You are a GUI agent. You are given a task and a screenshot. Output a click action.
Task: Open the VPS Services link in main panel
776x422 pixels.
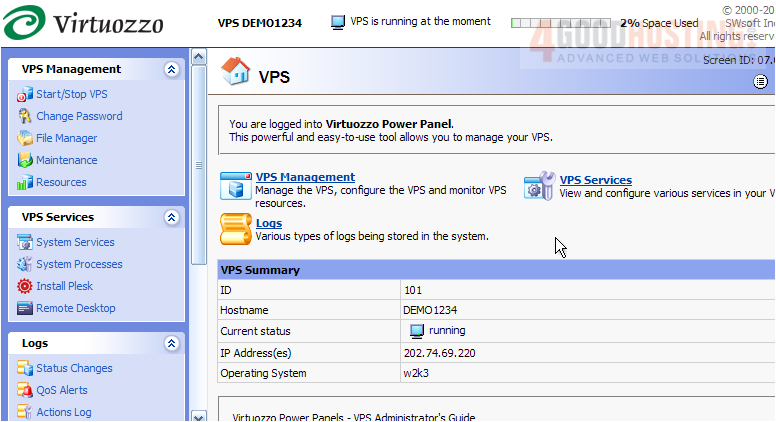coord(595,180)
